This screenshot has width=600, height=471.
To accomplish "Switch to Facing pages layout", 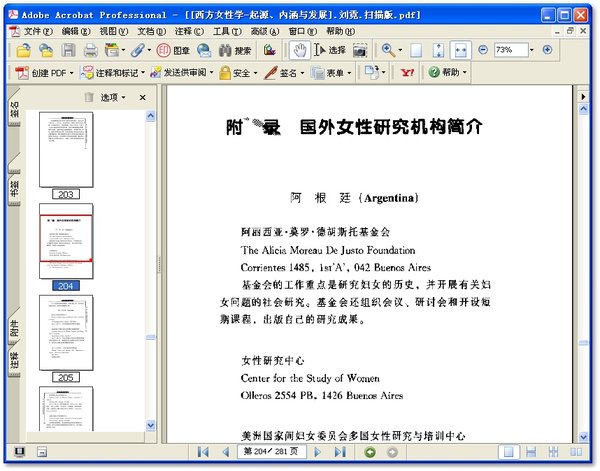I will [x=576, y=452].
